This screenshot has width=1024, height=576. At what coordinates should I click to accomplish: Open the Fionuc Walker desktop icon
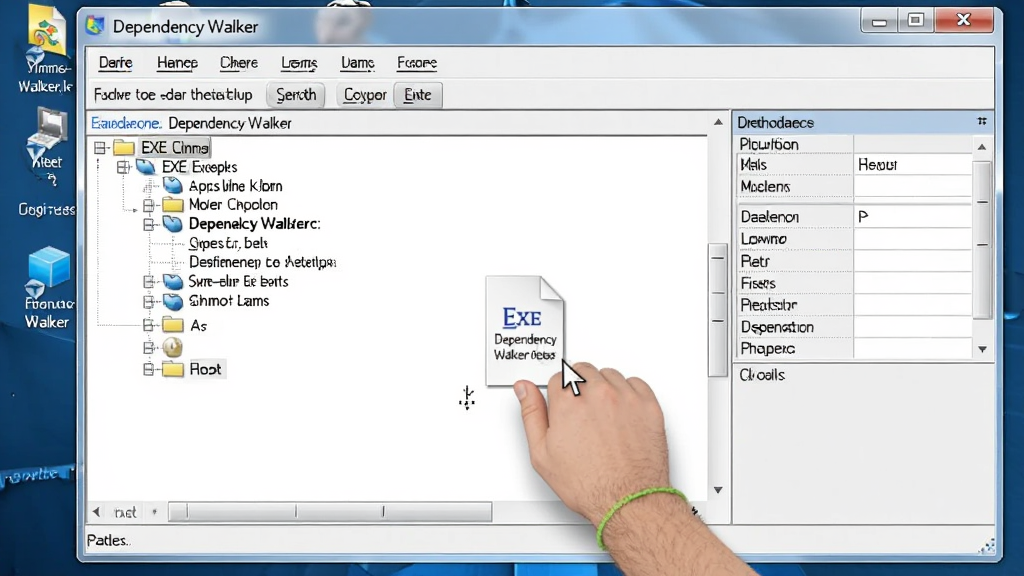(47, 287)
